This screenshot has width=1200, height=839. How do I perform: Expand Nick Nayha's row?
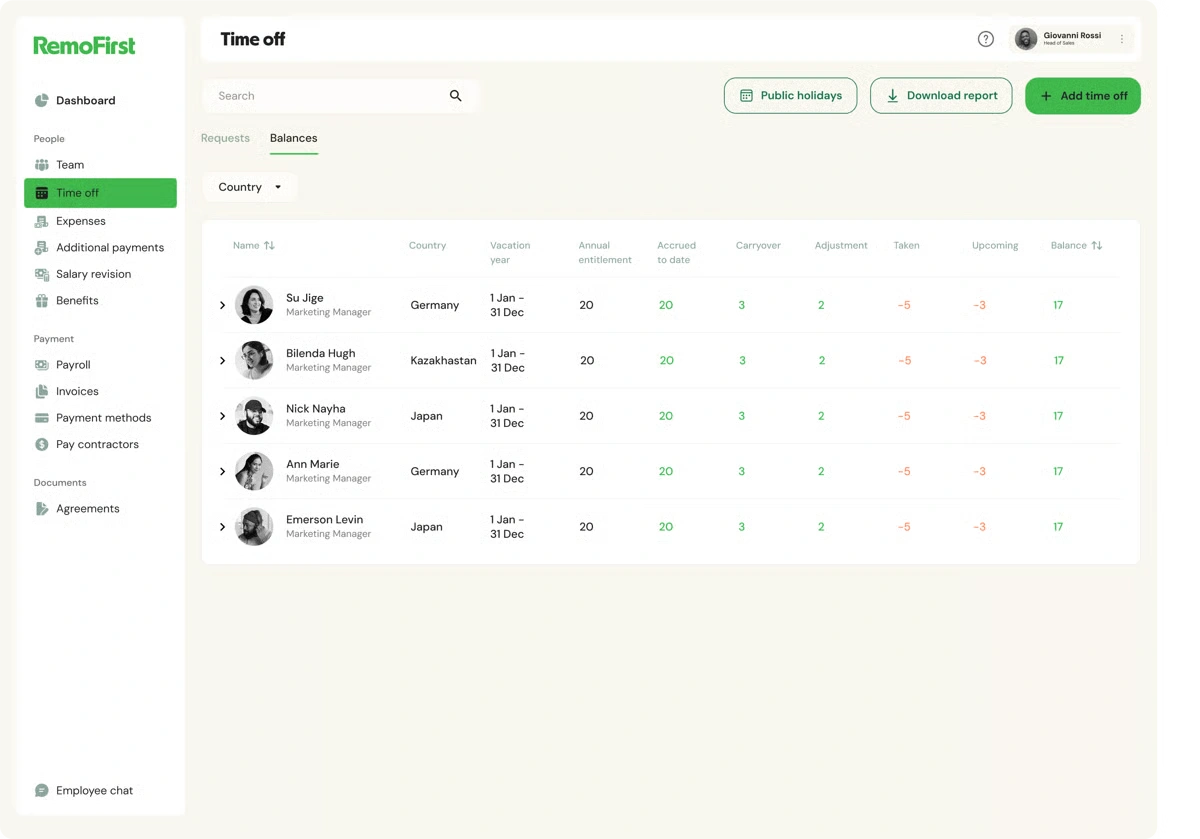click(222, 416)
